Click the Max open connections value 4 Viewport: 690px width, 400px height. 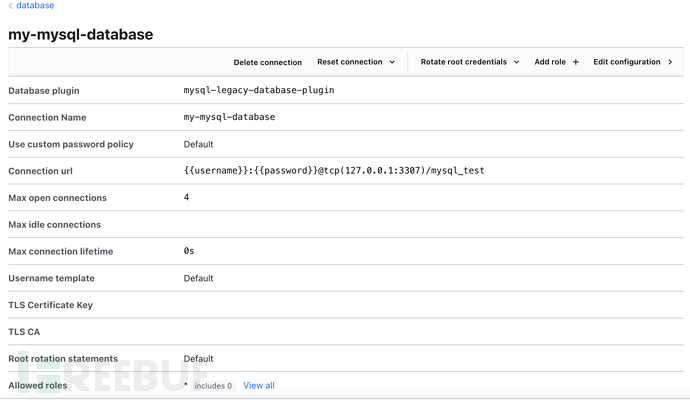click(x=187, y=197)
